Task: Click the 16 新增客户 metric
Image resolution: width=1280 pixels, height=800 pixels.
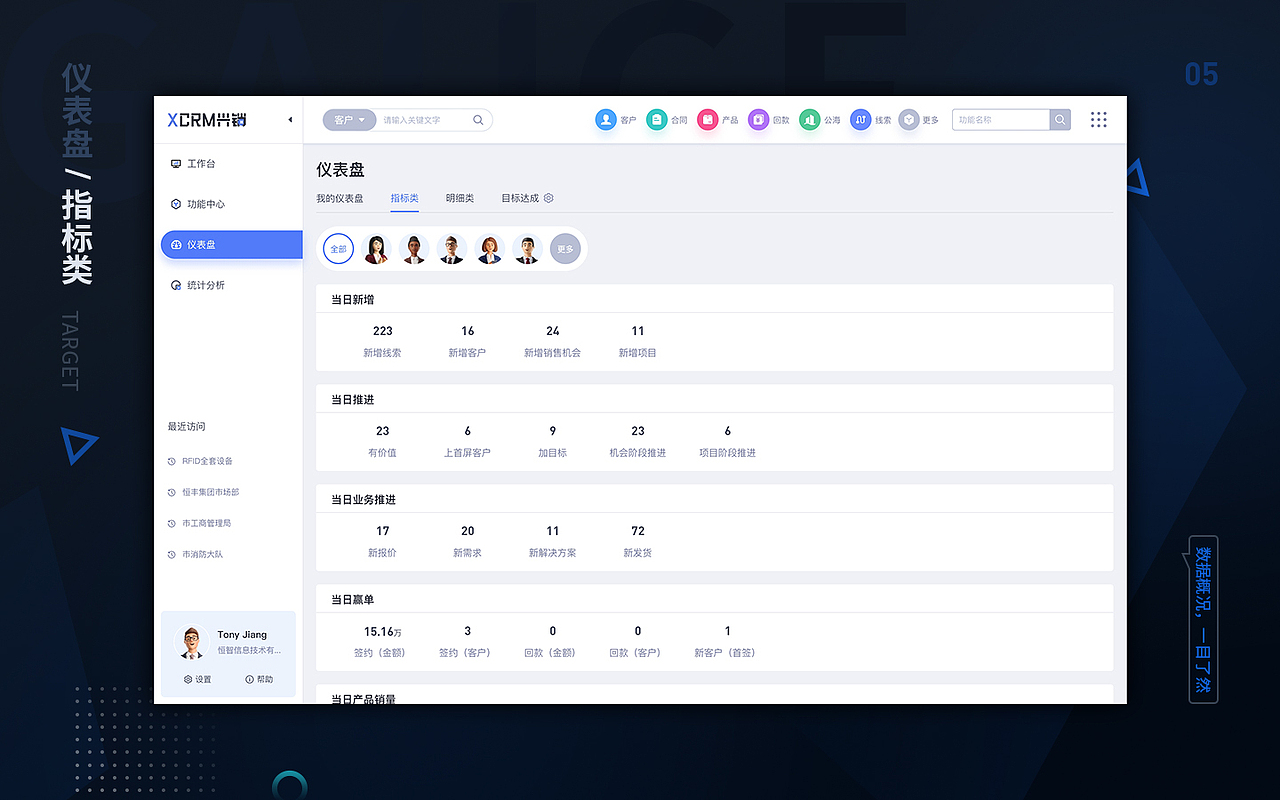Action: [x=467, y=341]
